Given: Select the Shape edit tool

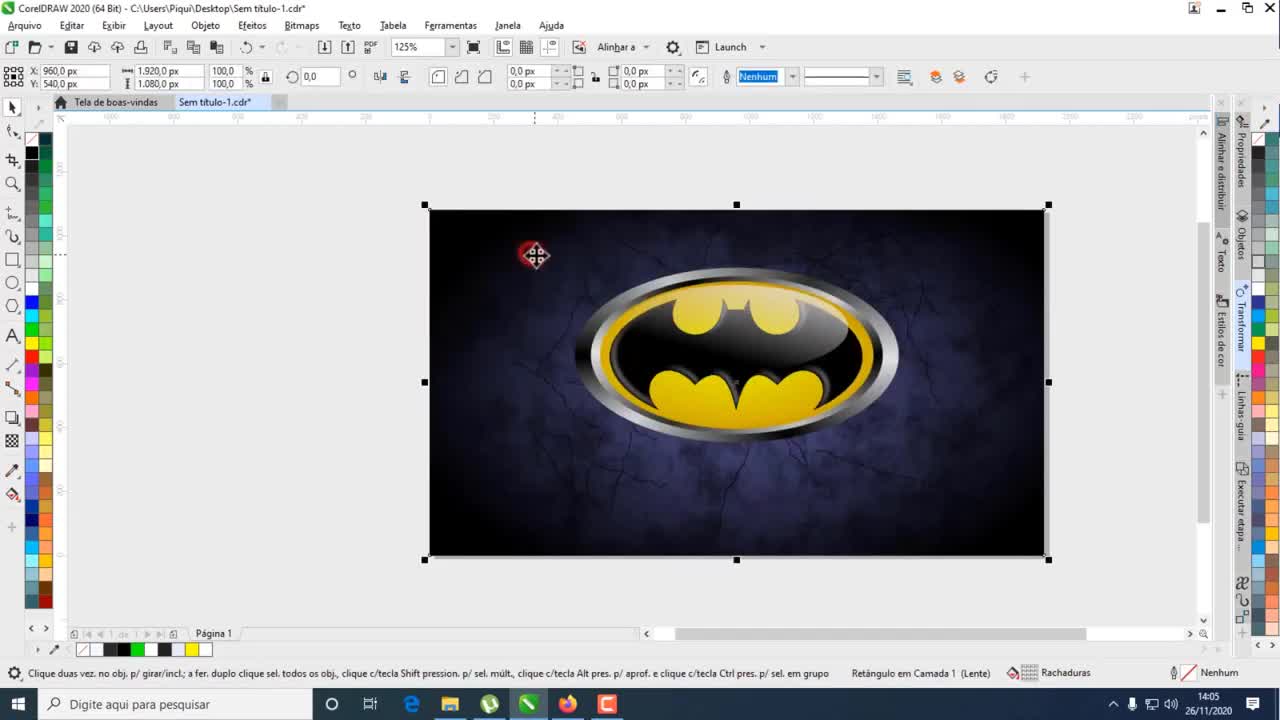Looking at the screenshot, I should point(12,132).
